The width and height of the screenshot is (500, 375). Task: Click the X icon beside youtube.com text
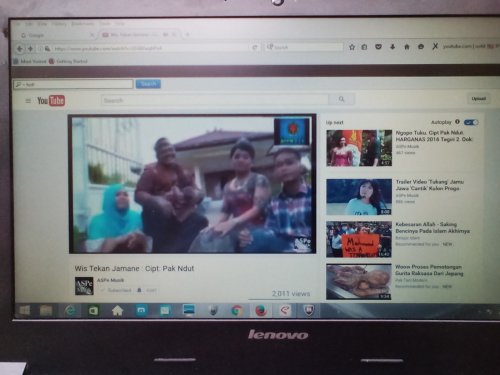click(x=435, y=46)
